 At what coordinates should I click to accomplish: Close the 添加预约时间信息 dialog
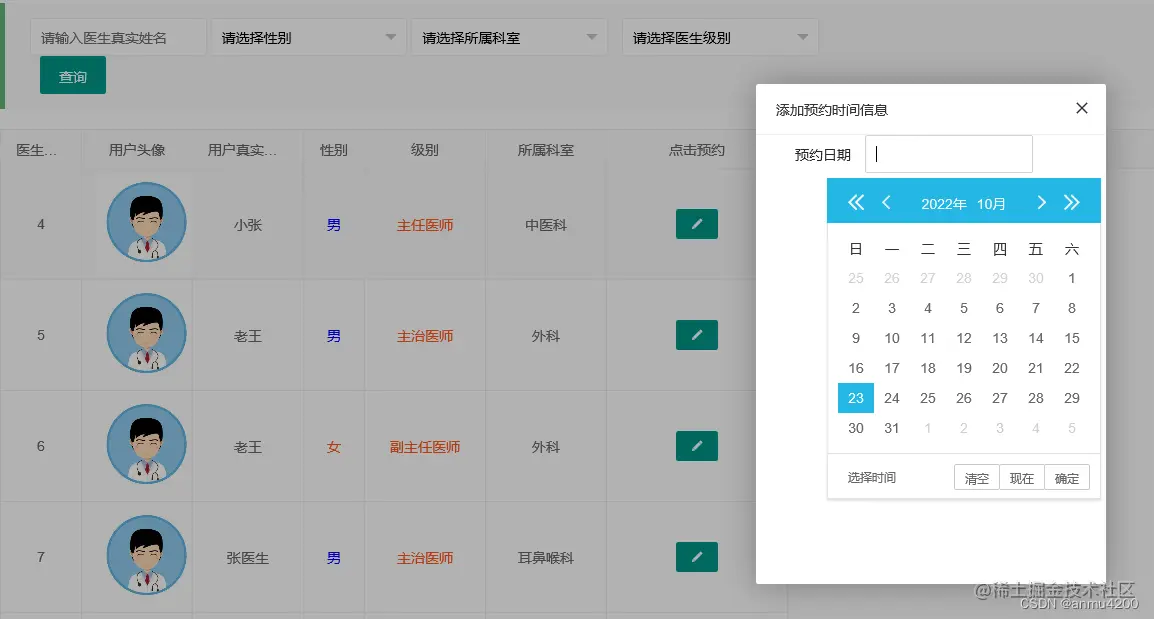coord(1081,108)
